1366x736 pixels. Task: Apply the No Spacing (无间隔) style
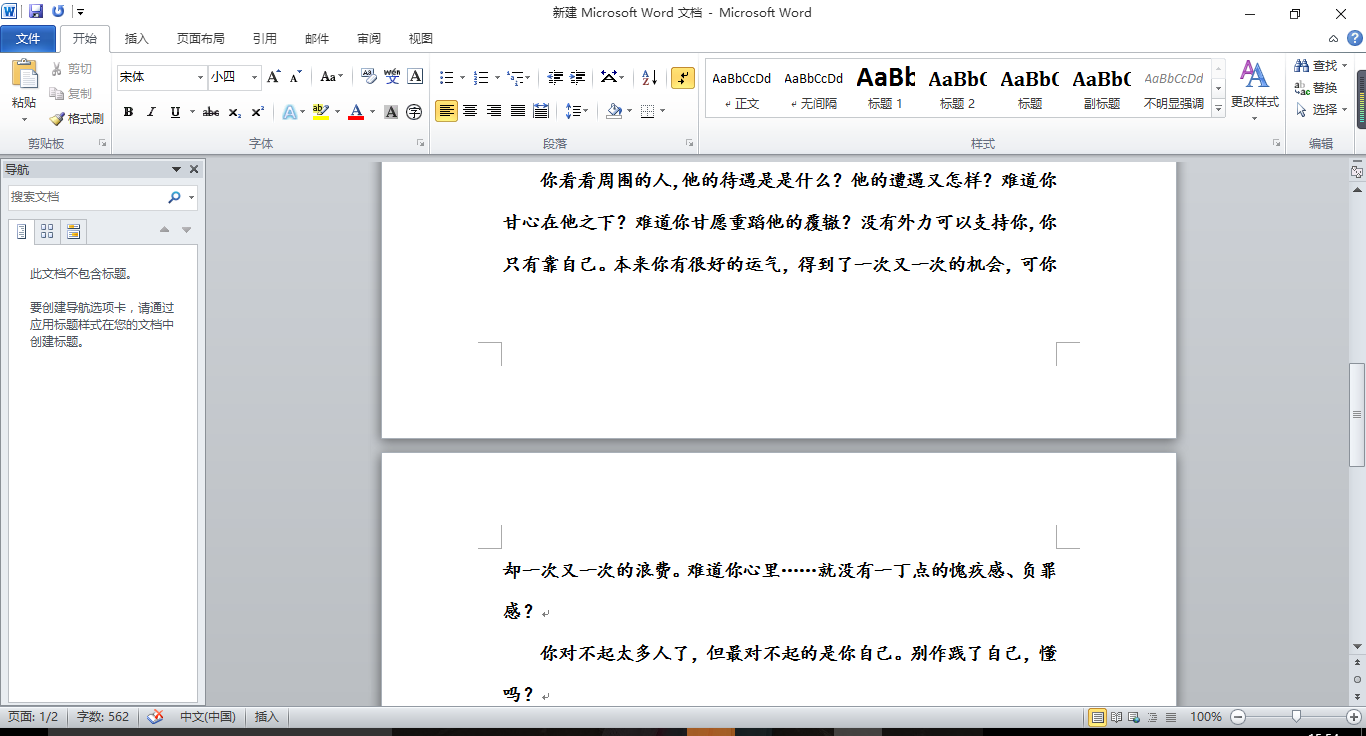[x=813, y=88]
